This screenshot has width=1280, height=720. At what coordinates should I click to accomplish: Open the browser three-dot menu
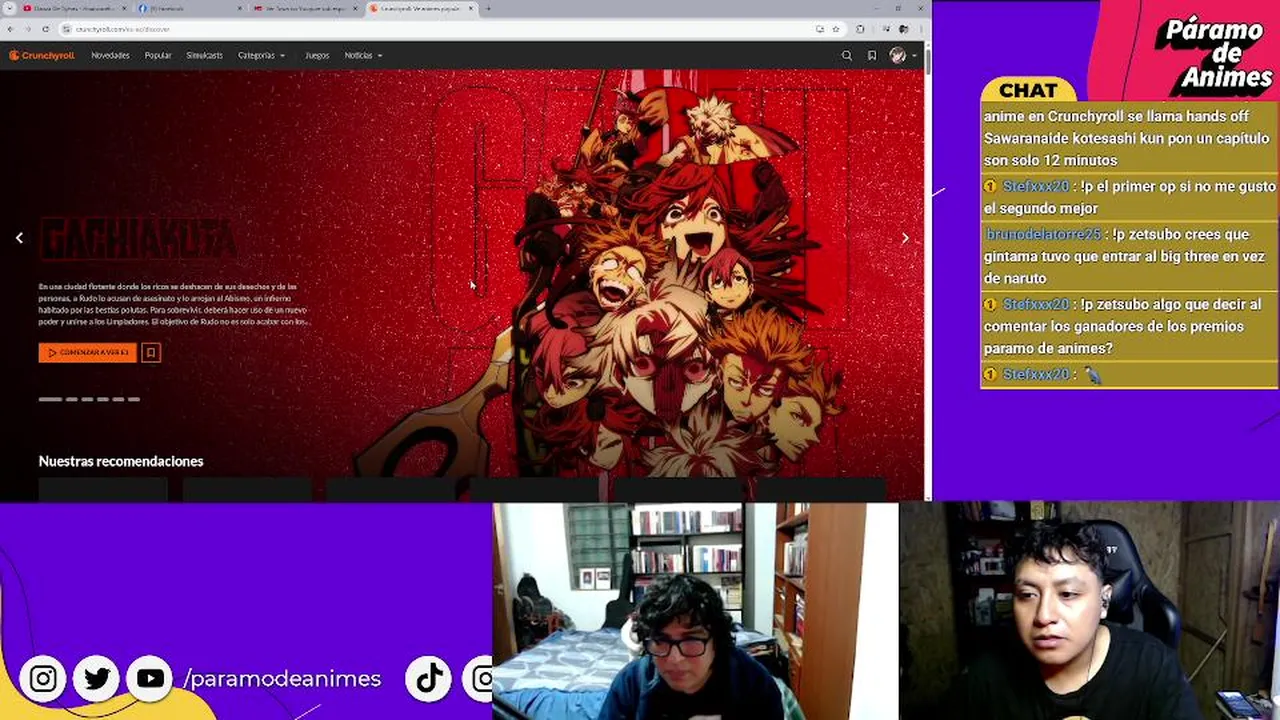921,29
